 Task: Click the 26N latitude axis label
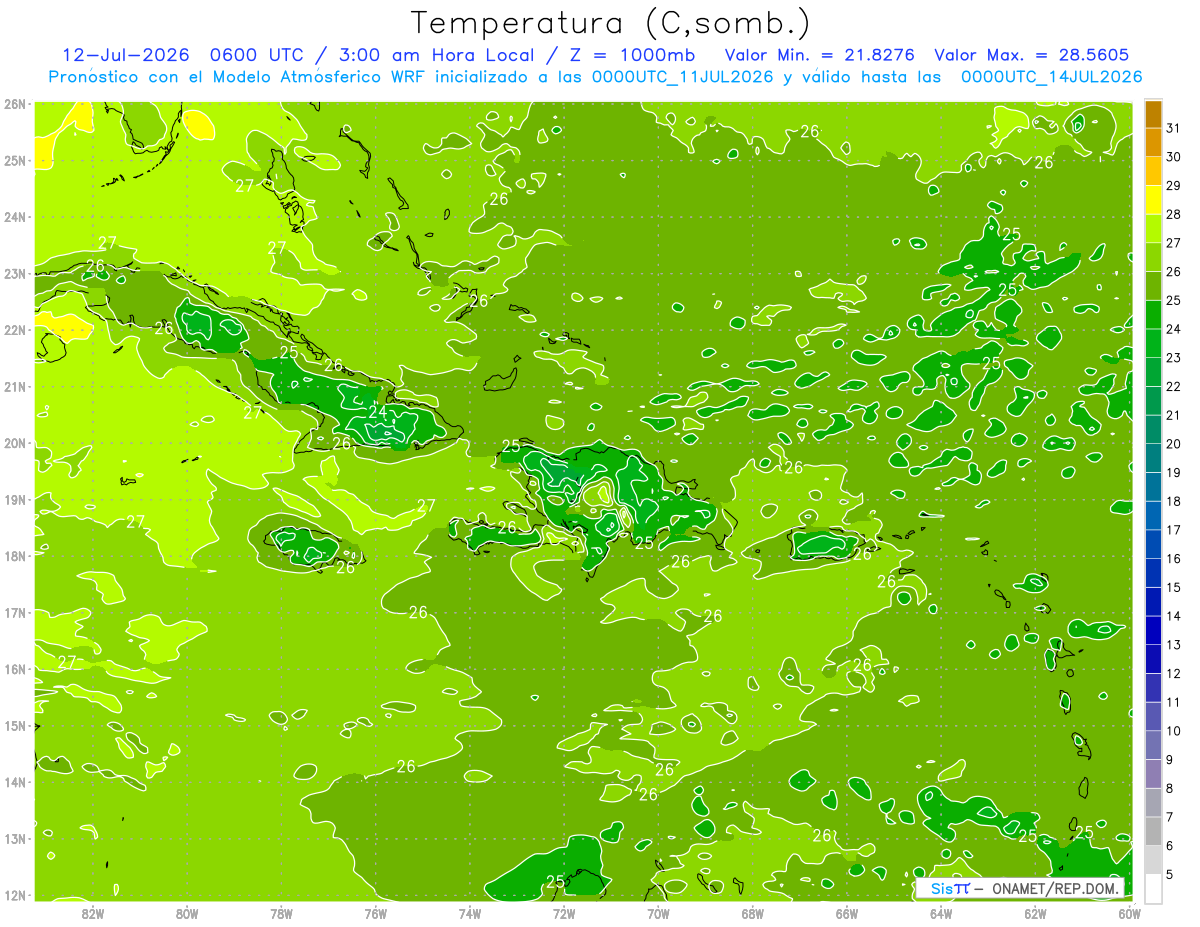click(14, 104)
